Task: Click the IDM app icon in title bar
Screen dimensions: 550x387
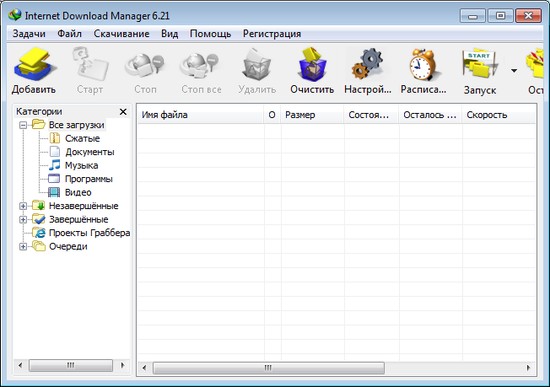Action: coord(15,15)
